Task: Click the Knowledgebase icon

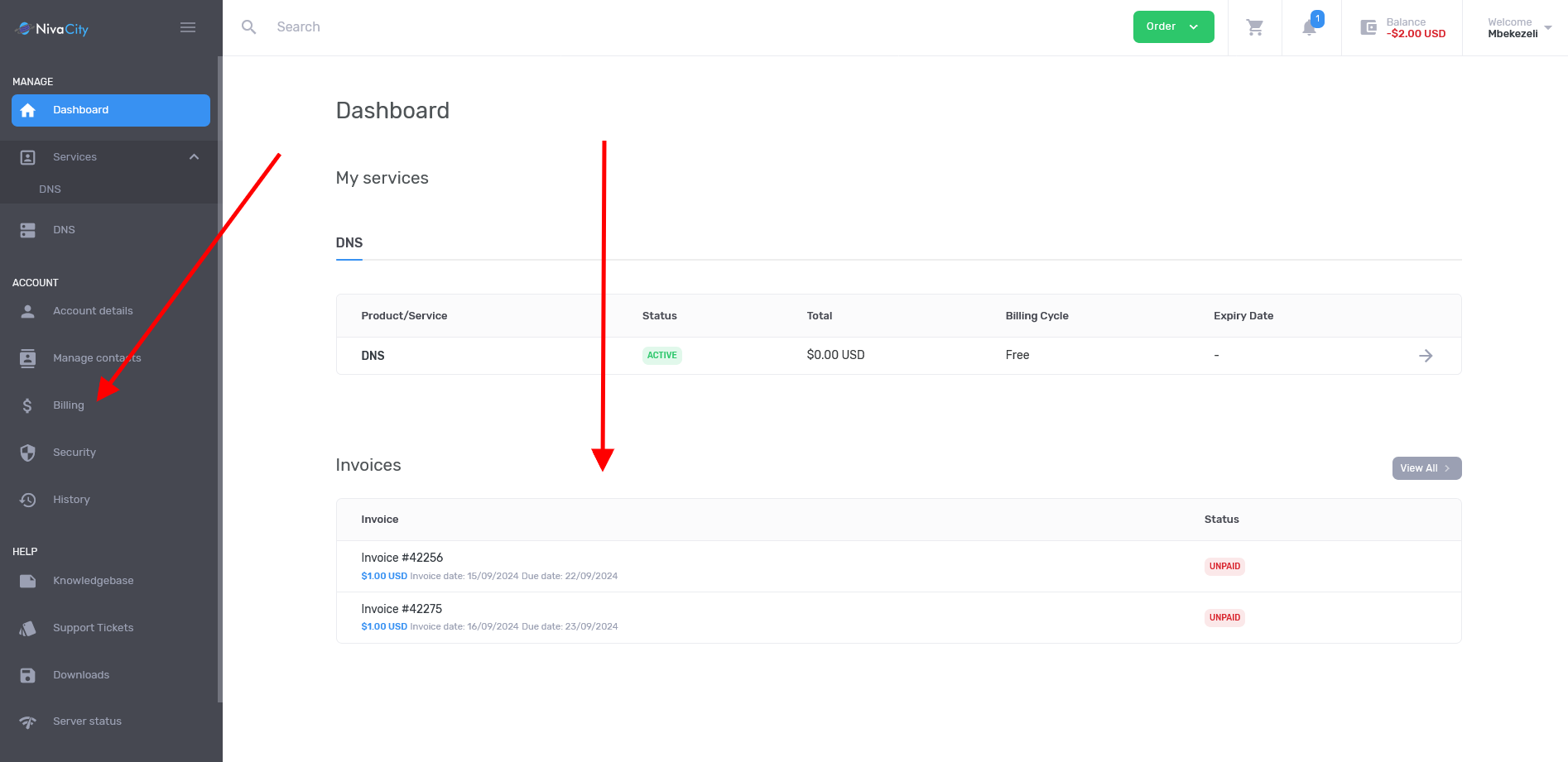Action: pos(28,581)
